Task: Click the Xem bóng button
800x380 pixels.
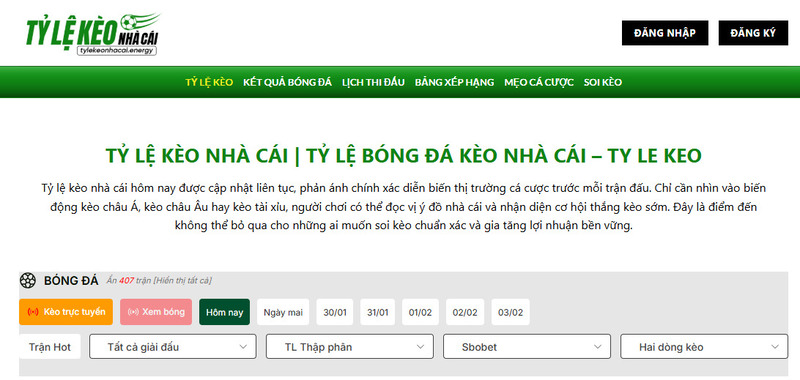Action: [156, 312]
